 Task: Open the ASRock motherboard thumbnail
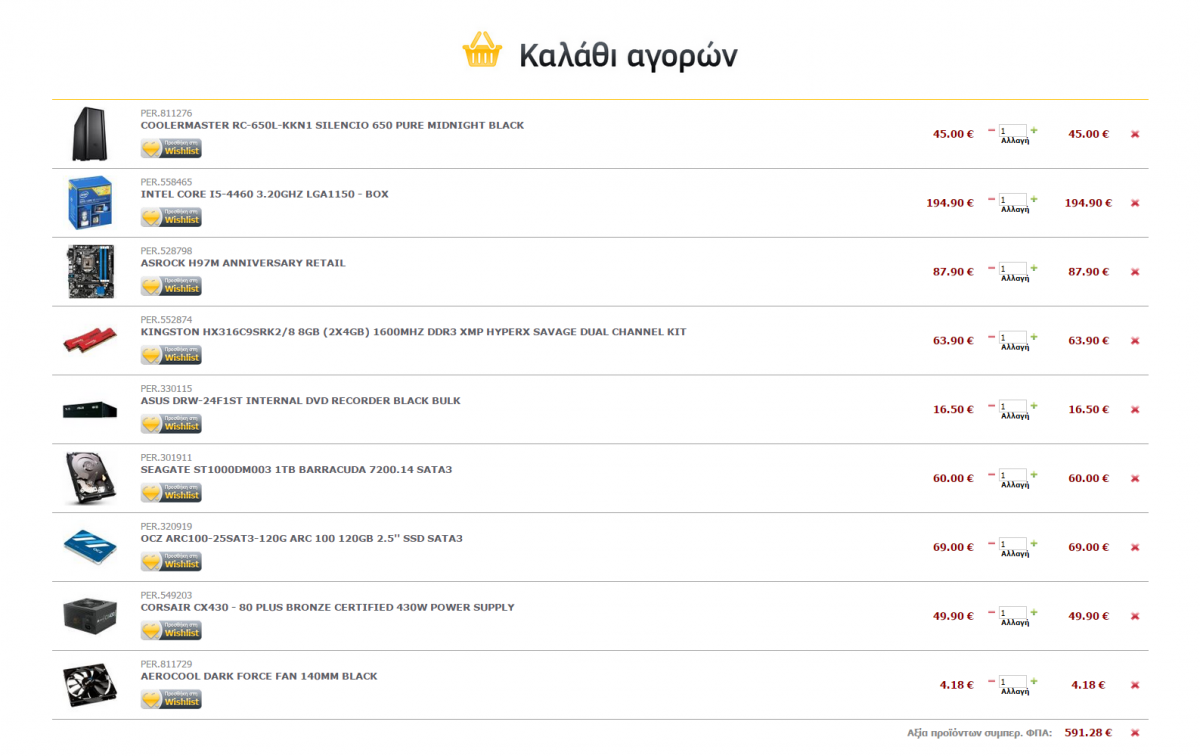pos(90,272)
